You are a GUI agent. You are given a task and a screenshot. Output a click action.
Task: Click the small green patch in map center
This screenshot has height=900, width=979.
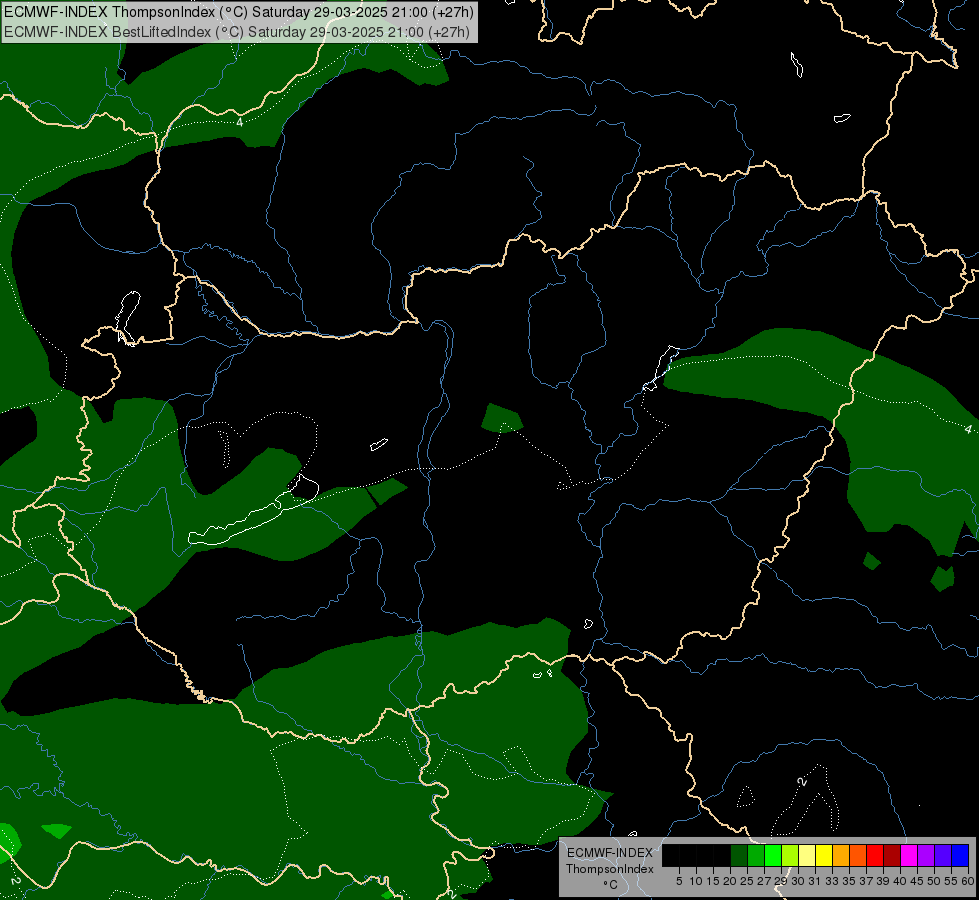coord(501,418)
